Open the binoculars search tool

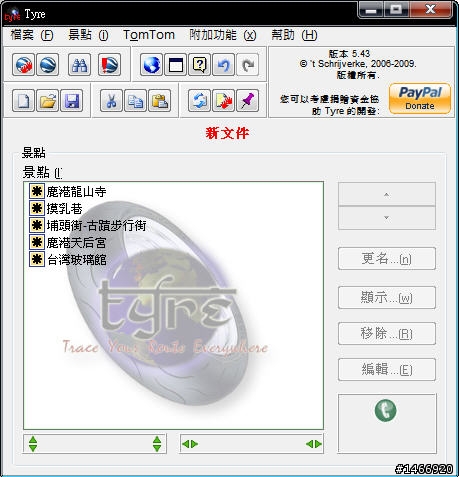(79, 65)
